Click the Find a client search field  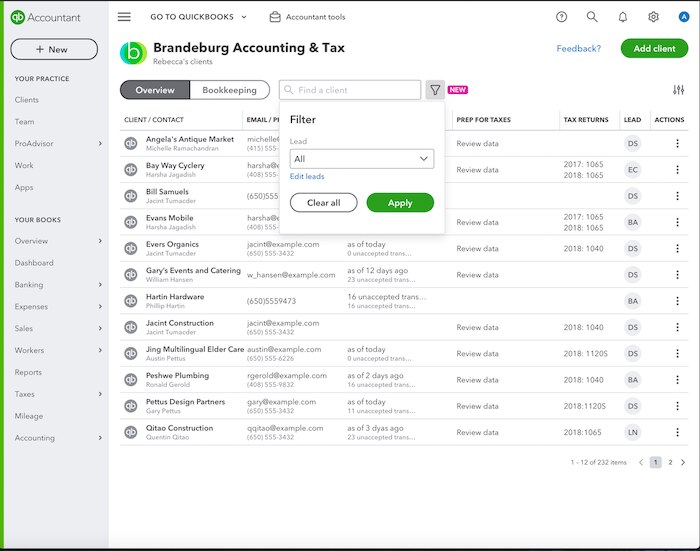point(350,90)
